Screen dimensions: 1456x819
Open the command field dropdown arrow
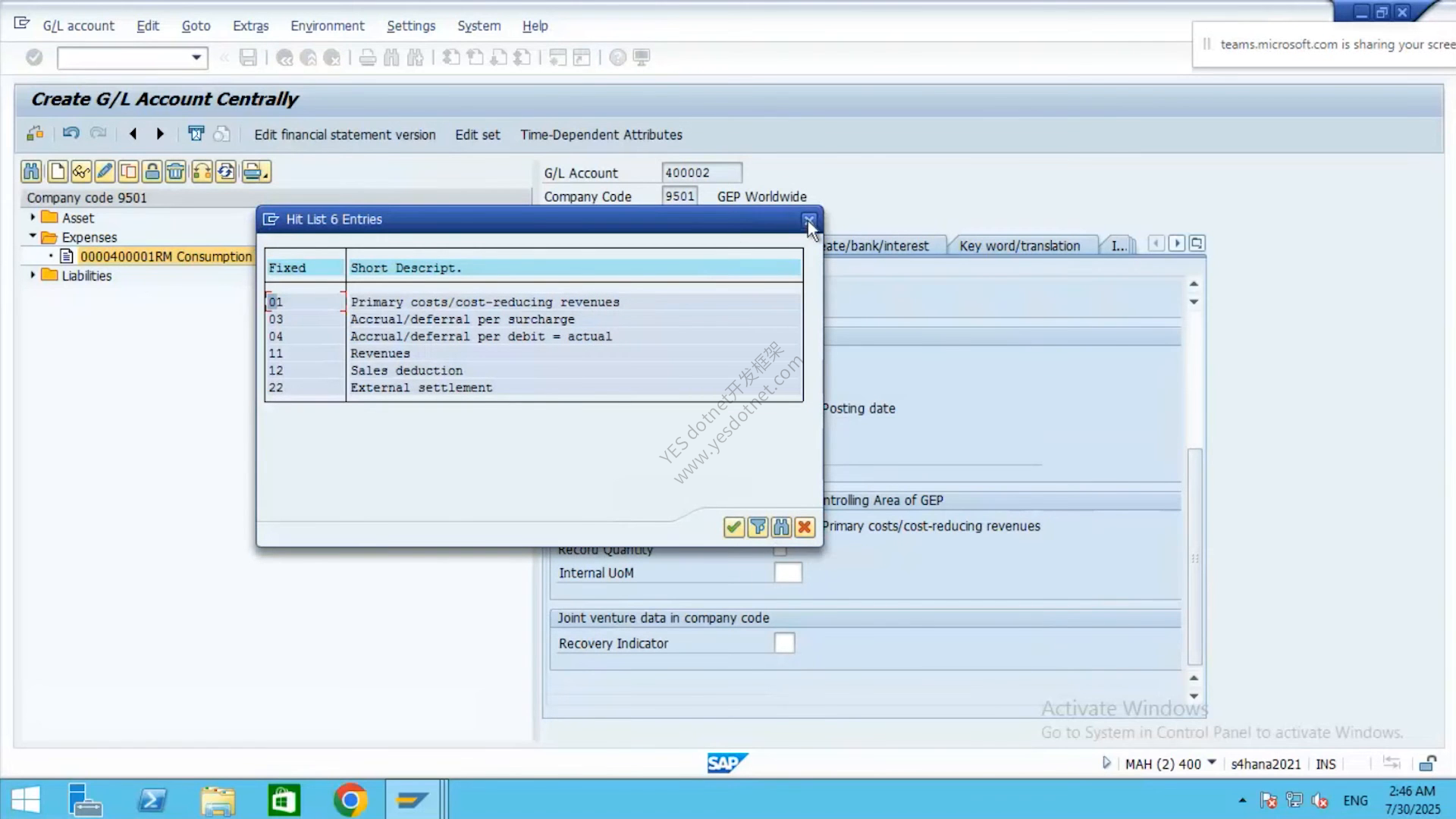tap(196, 58)
